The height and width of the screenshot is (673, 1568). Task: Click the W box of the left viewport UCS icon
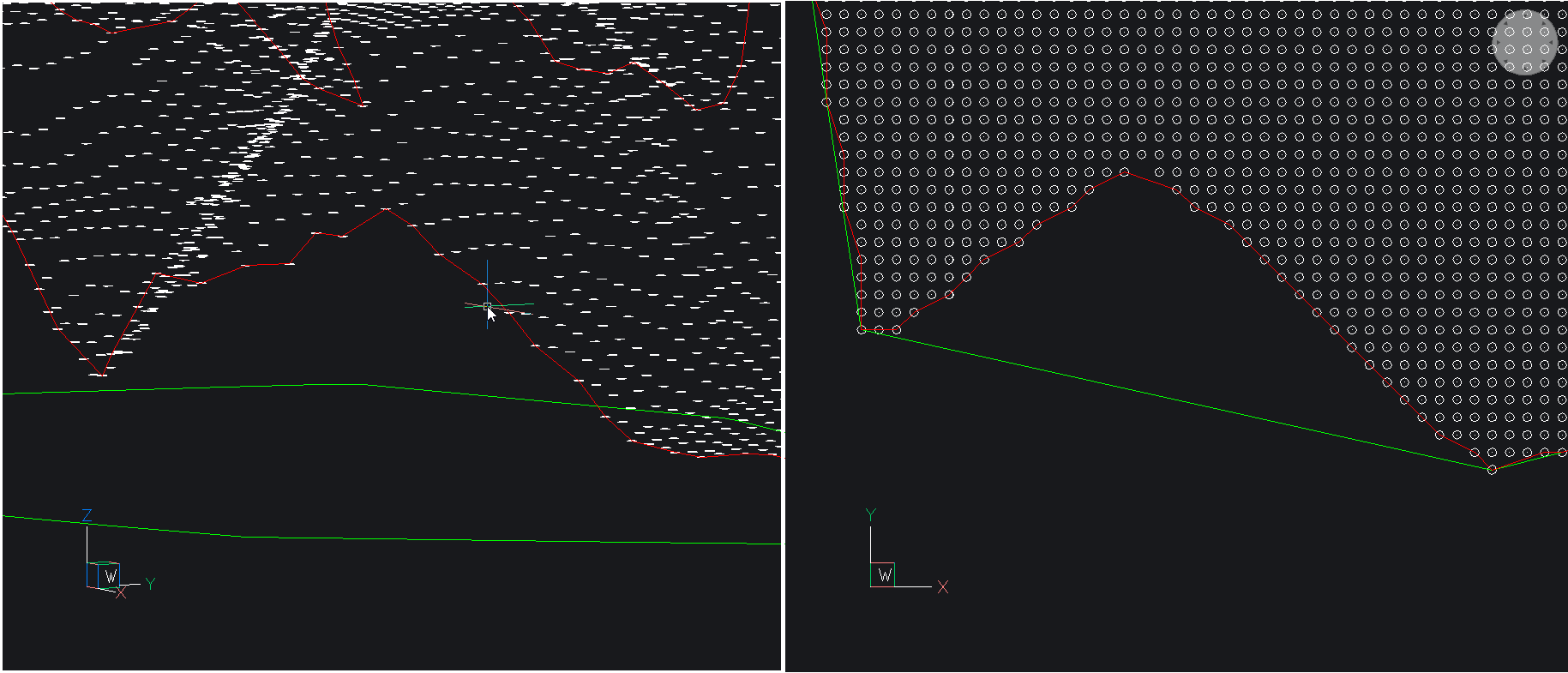[110, 576]
